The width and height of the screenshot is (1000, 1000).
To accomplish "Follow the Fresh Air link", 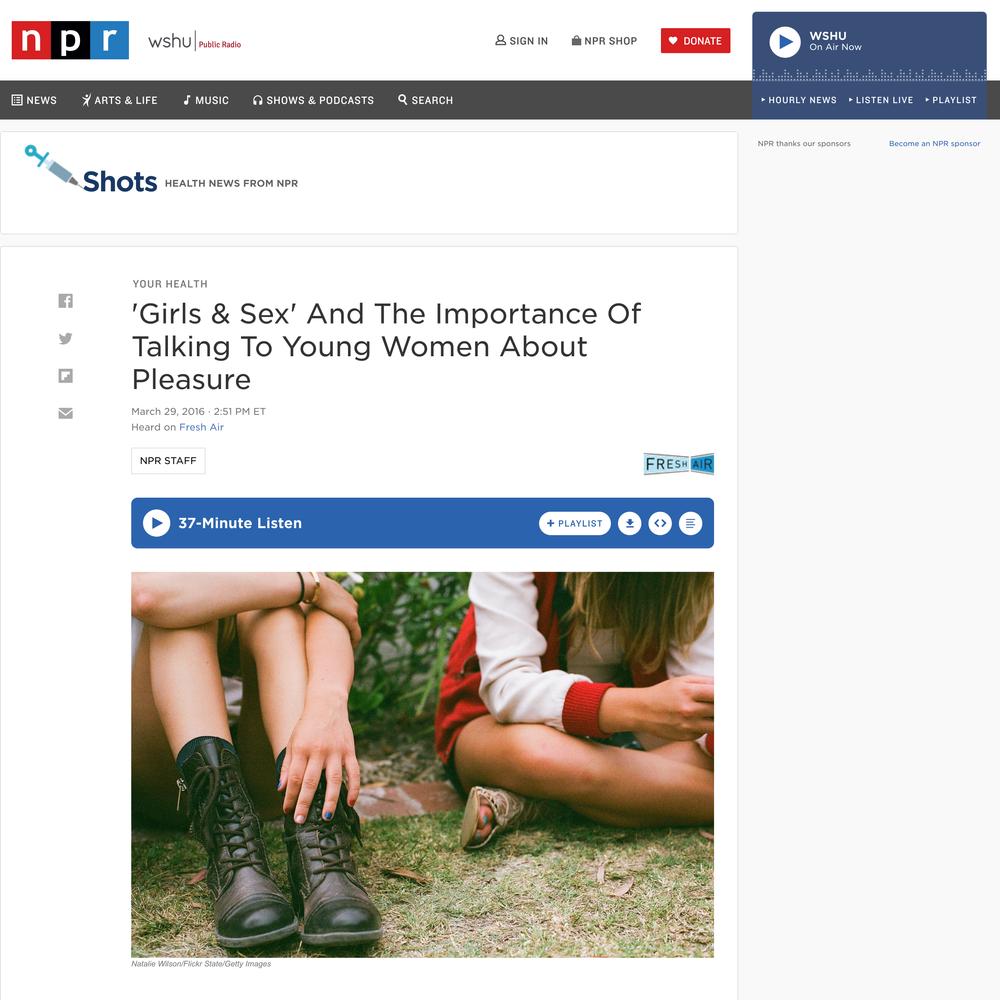I will point(202,427).
